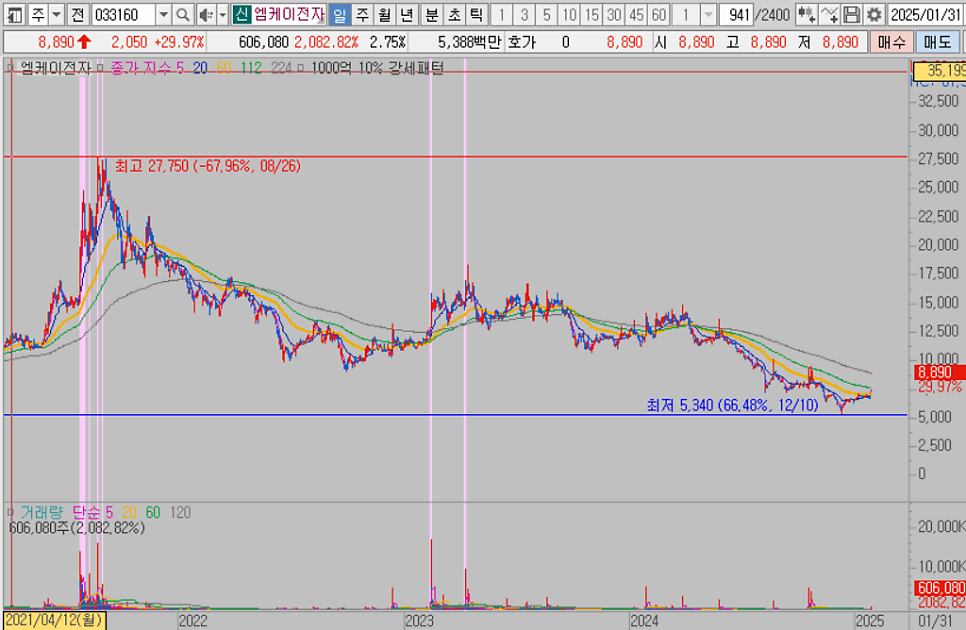Click red 8,890 price tag on axis

939,372
